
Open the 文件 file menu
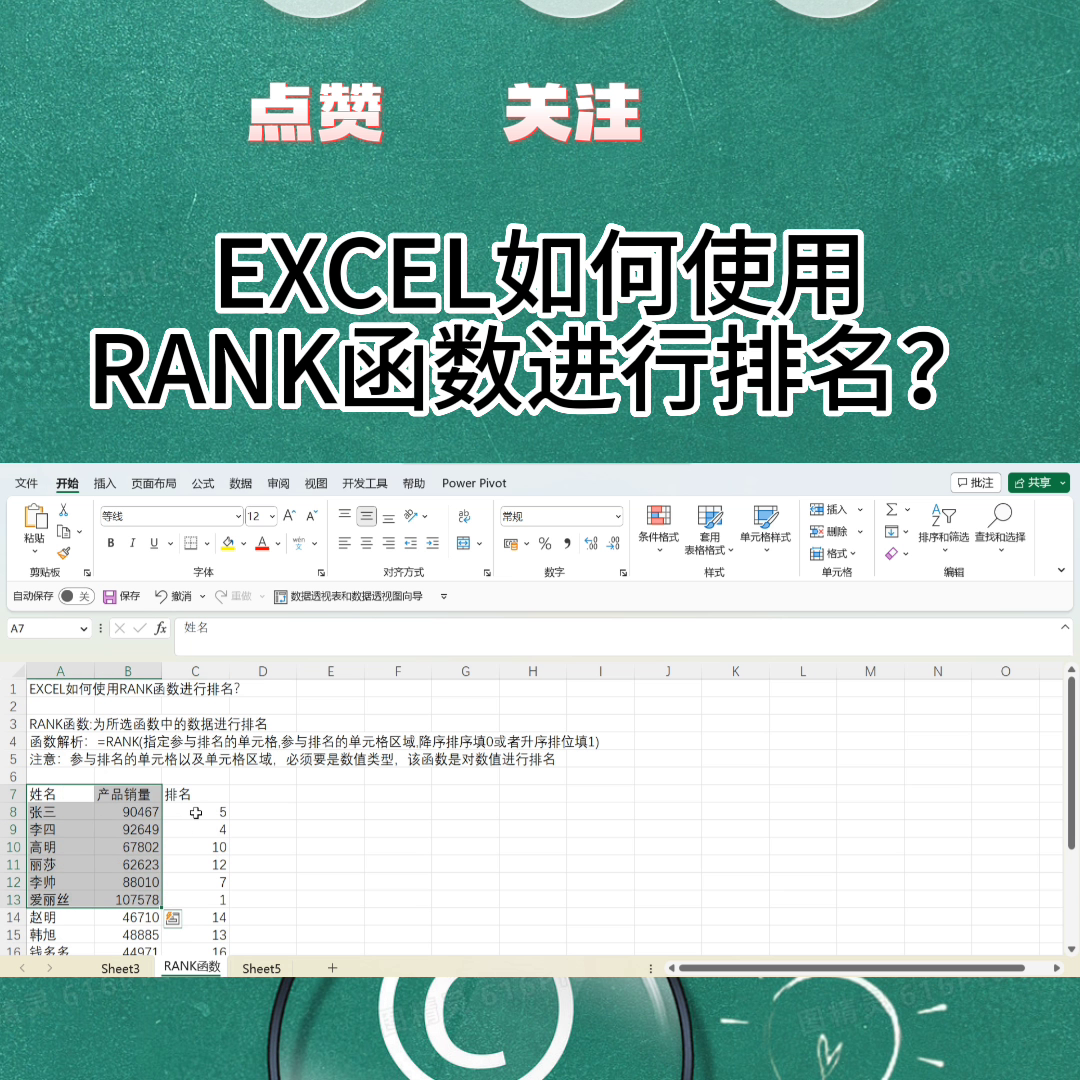point(26,483)
